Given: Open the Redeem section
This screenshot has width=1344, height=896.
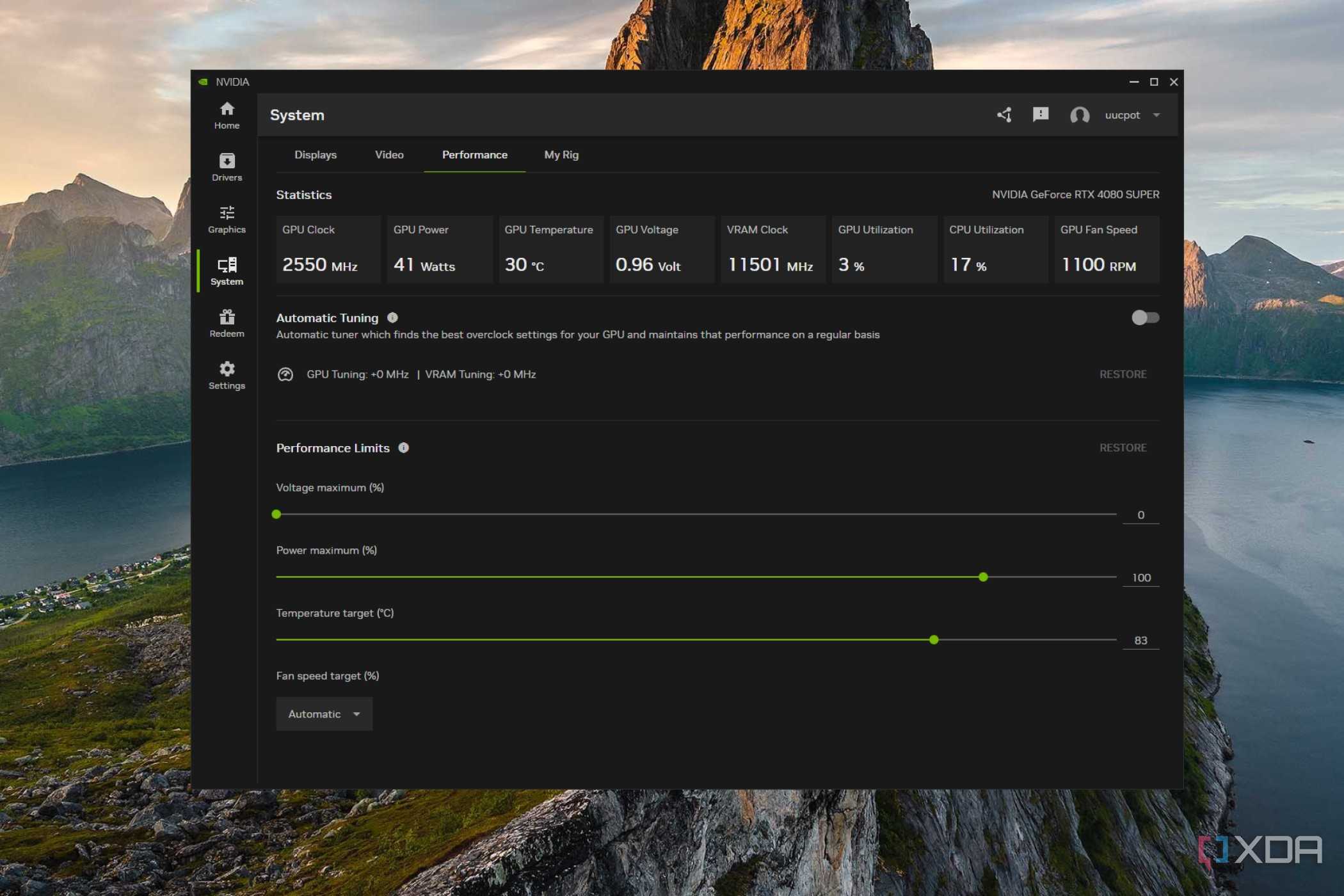Looking at the screenshot, I should tap(227, 323).
